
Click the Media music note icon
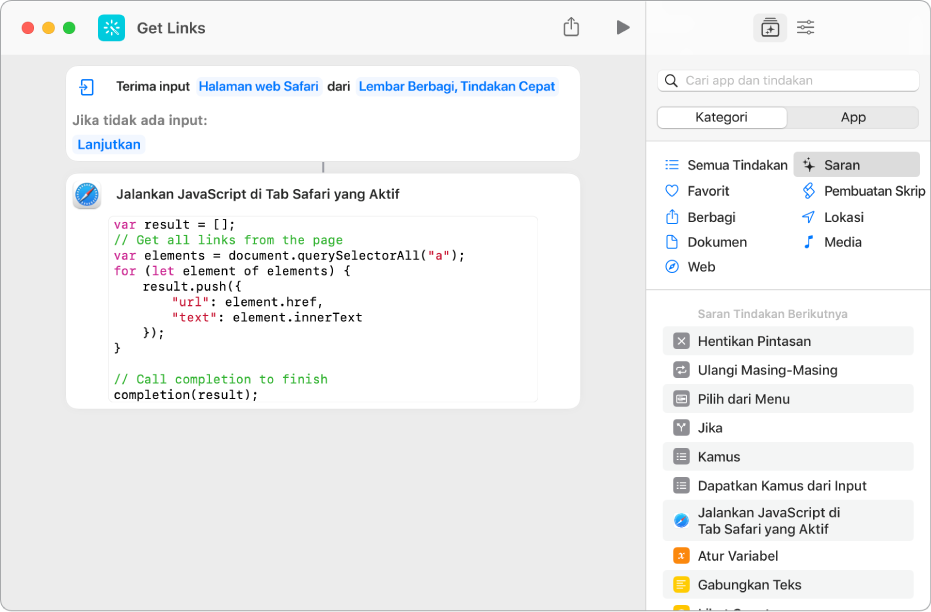coord(808,242)
